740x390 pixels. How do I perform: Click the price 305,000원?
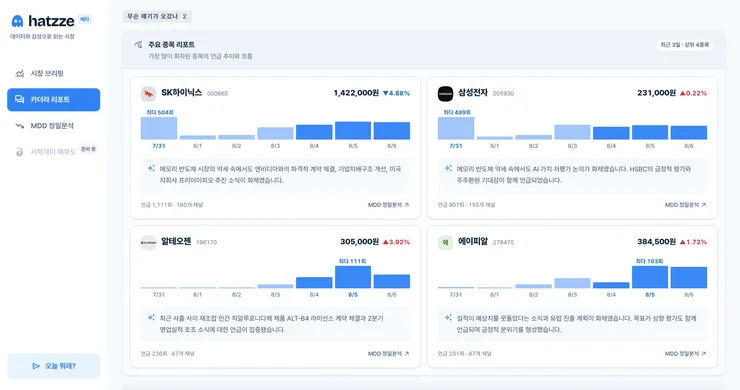pyautogui.click(x=360, y=242)
